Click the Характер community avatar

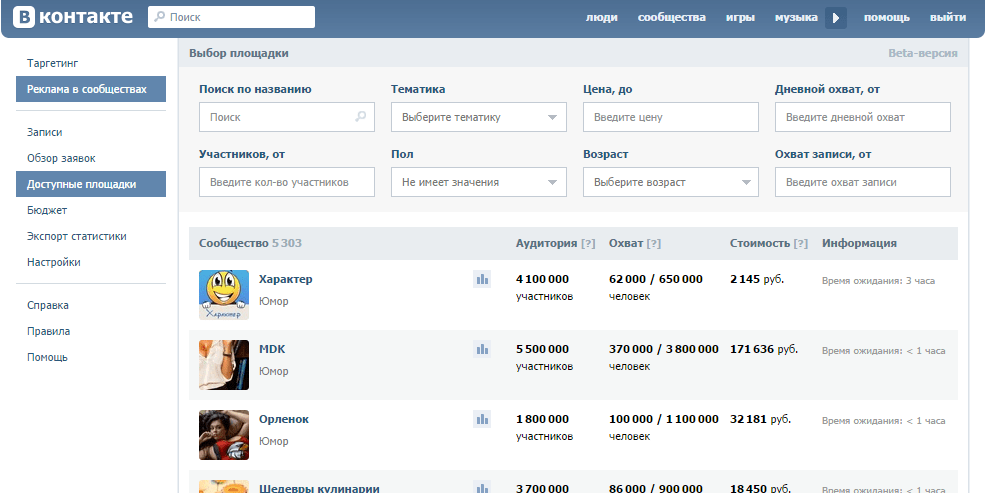pyautogui.click(x=224, y=295)
